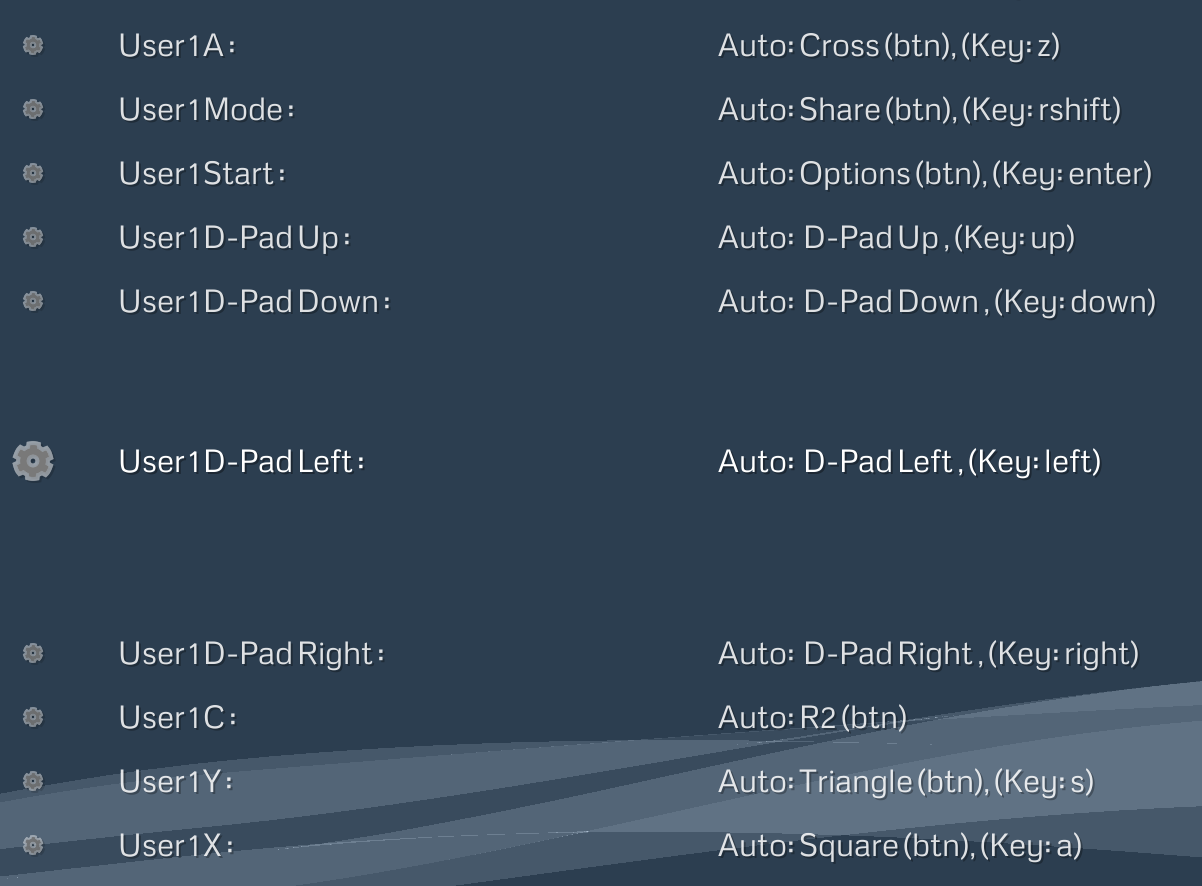Change the Auto: Share (btn) binding
This screenshot has width=1202, height=886.
[919, 110]
